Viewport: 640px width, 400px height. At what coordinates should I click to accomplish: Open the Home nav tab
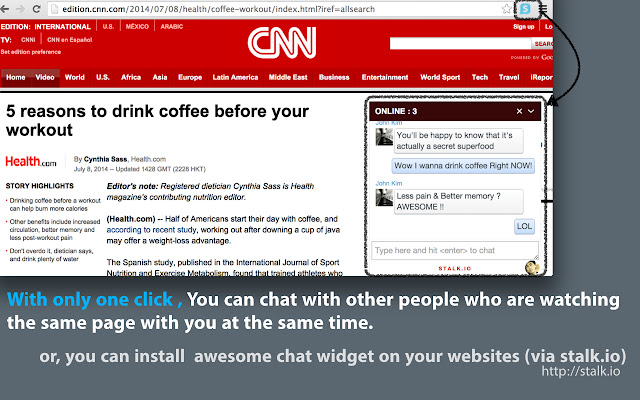16,77
